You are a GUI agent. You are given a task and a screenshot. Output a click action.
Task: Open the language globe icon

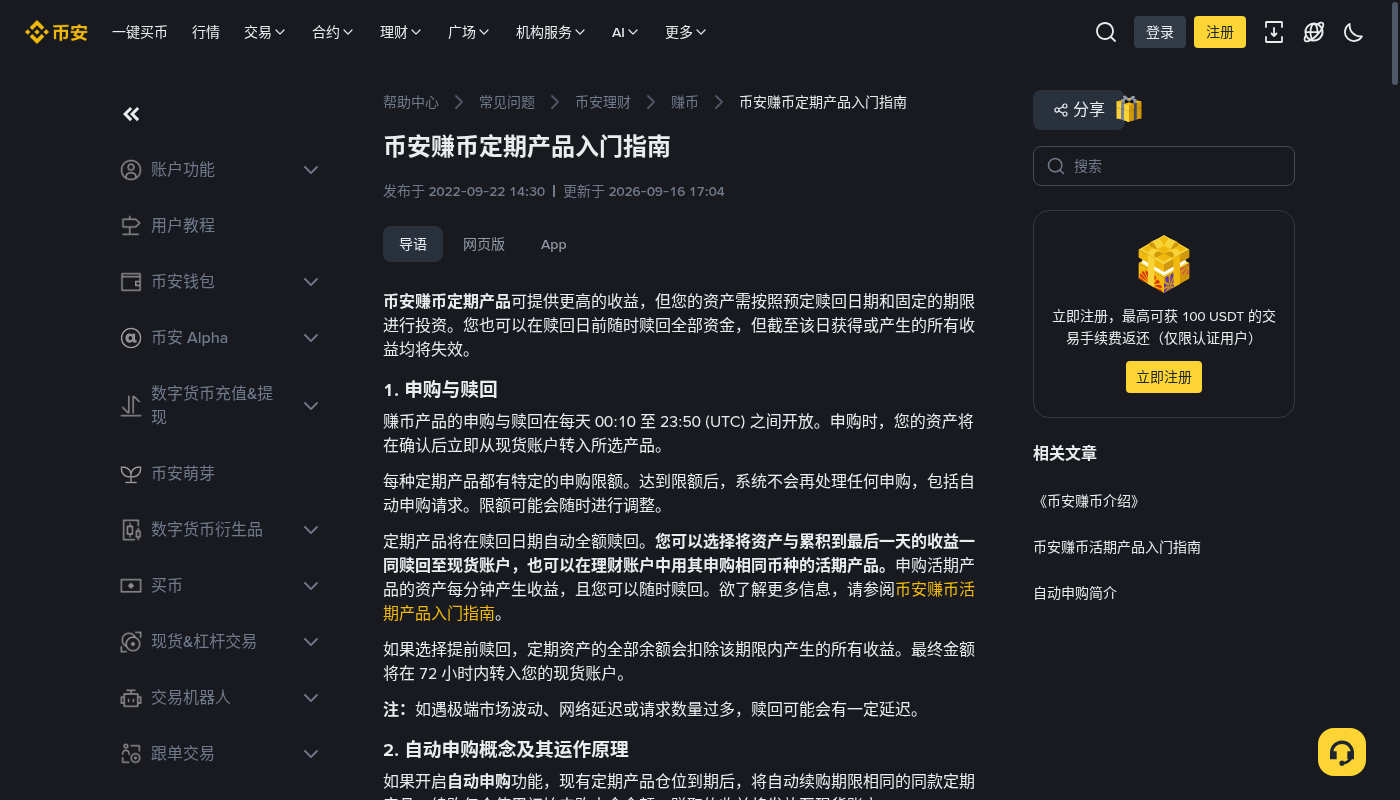click(x=1314, y=32)
